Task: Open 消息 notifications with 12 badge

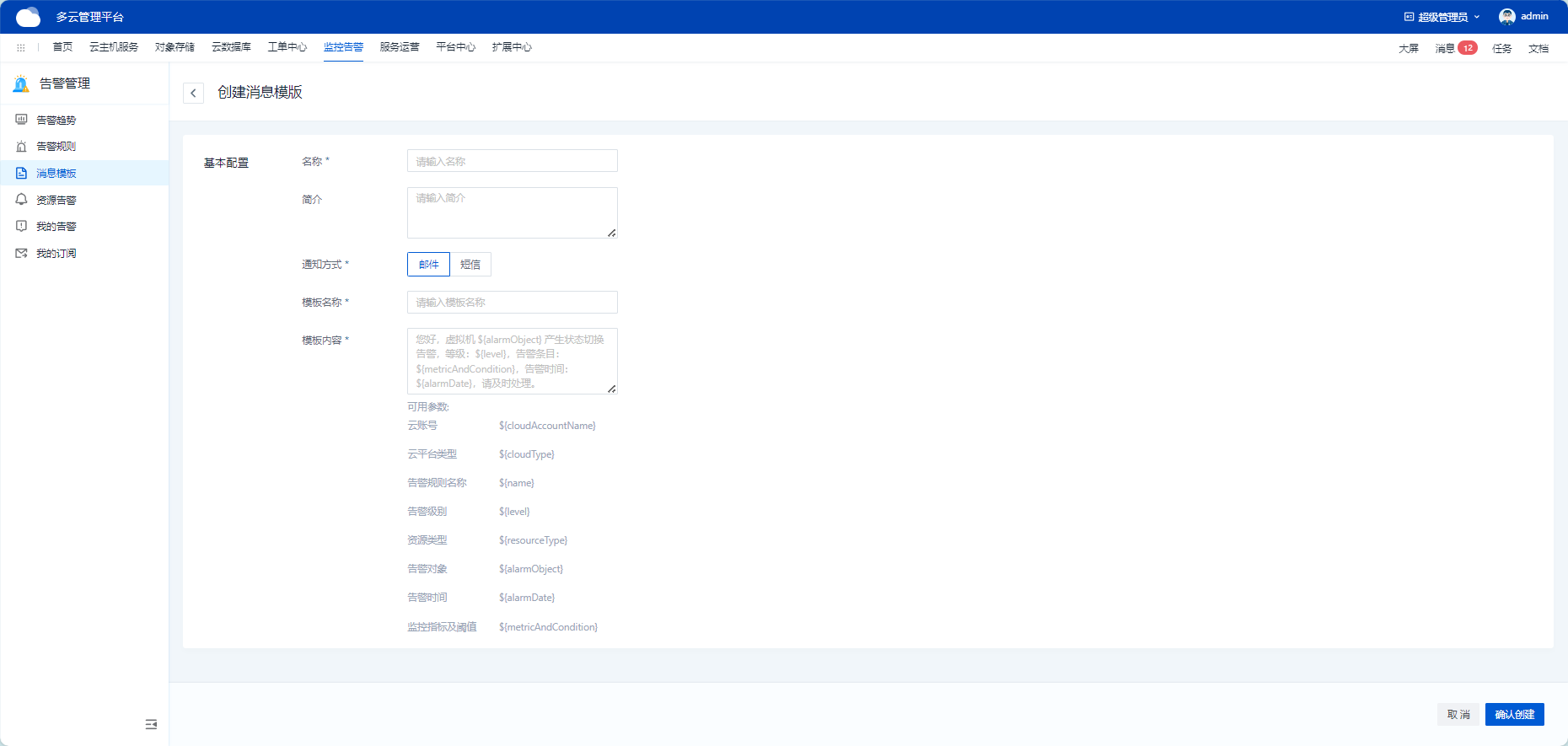Action: [1455, 48]
